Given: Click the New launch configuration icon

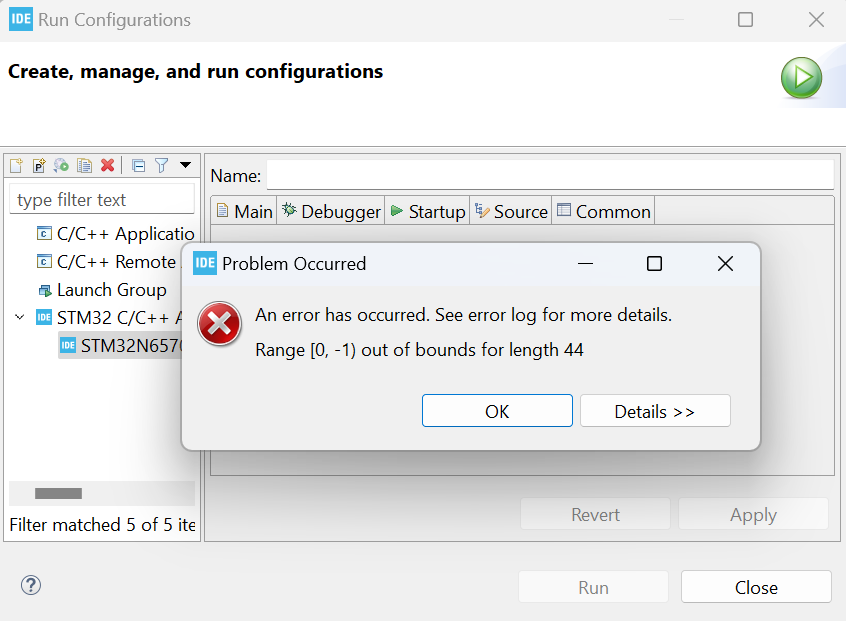Looking at the screenshot, I should coord(16,166).
